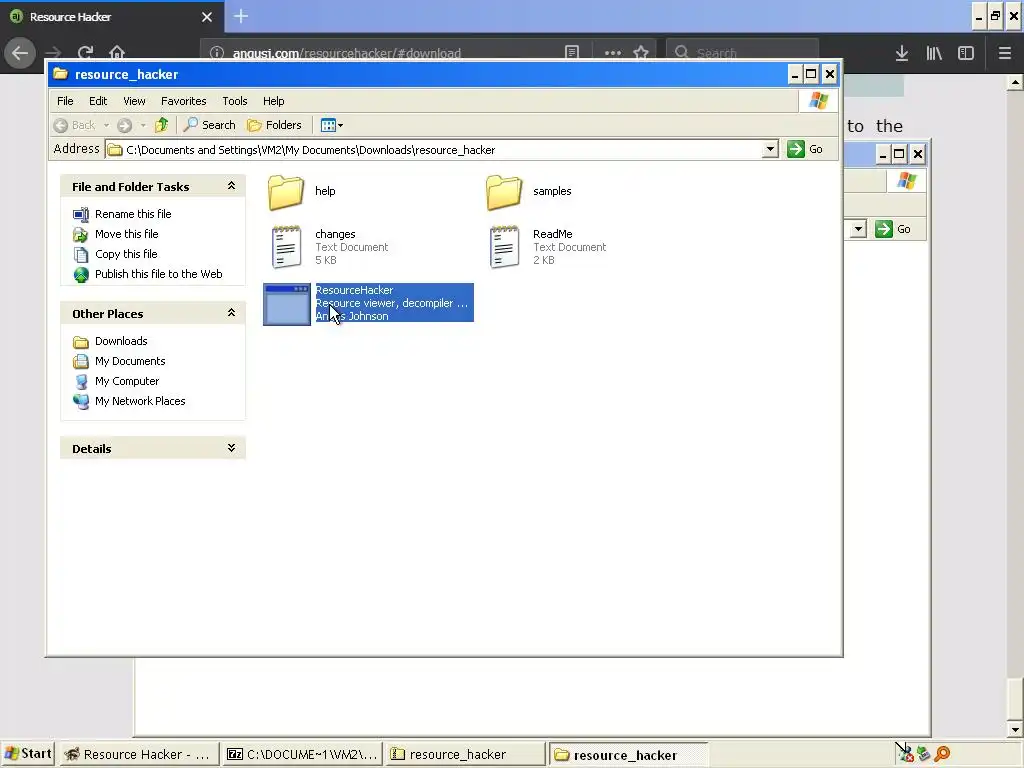
Task: Expand the Details panel
Action: pos(231,448)
